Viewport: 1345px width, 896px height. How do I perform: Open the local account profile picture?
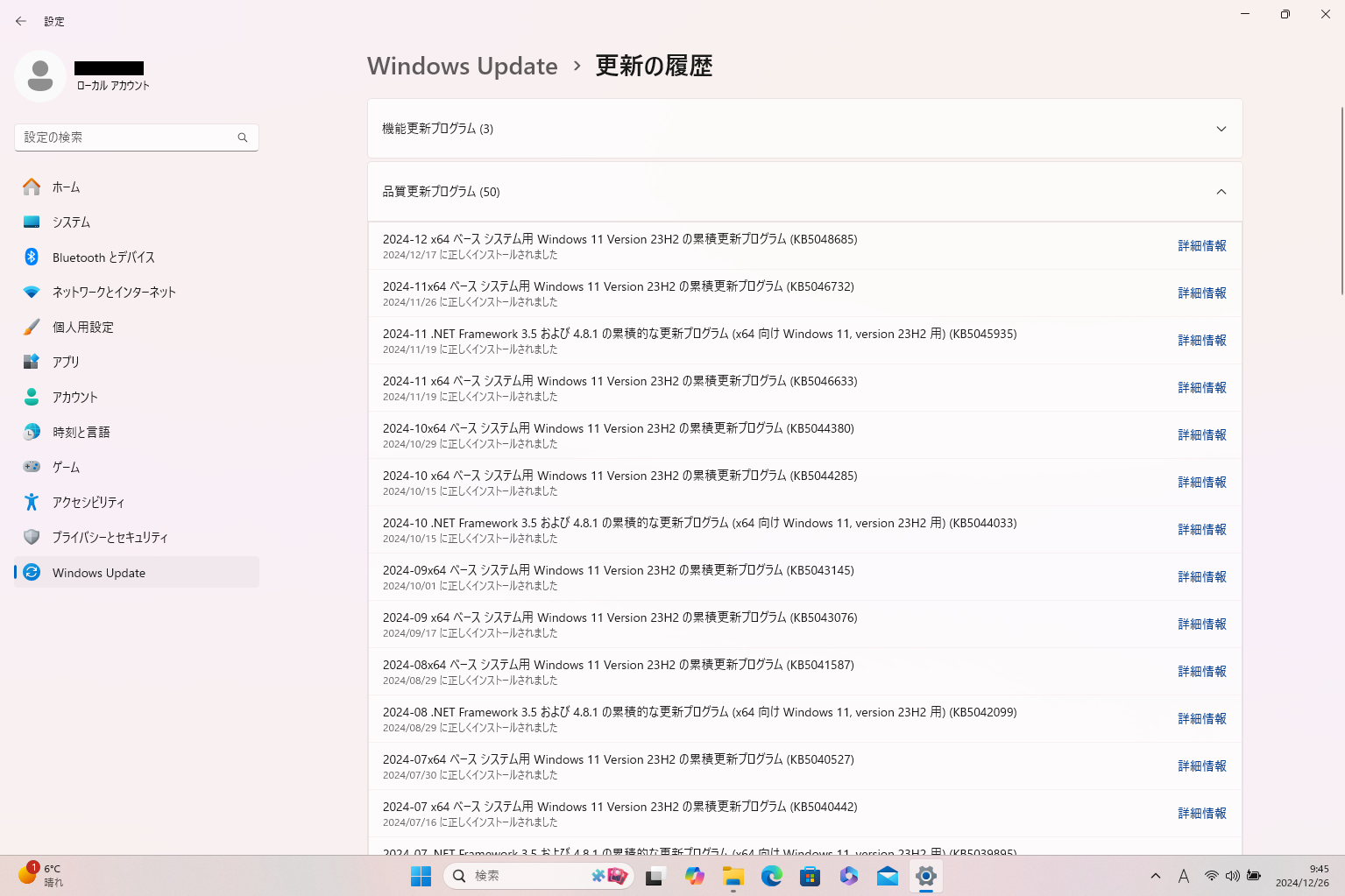pos(40,76)
